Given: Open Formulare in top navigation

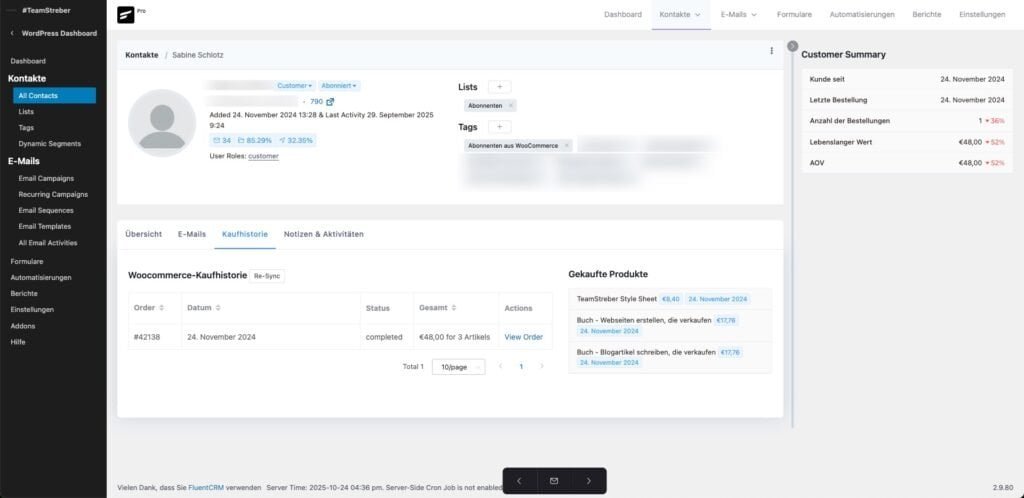Looking at the screenshot, I should pos(794,14).
